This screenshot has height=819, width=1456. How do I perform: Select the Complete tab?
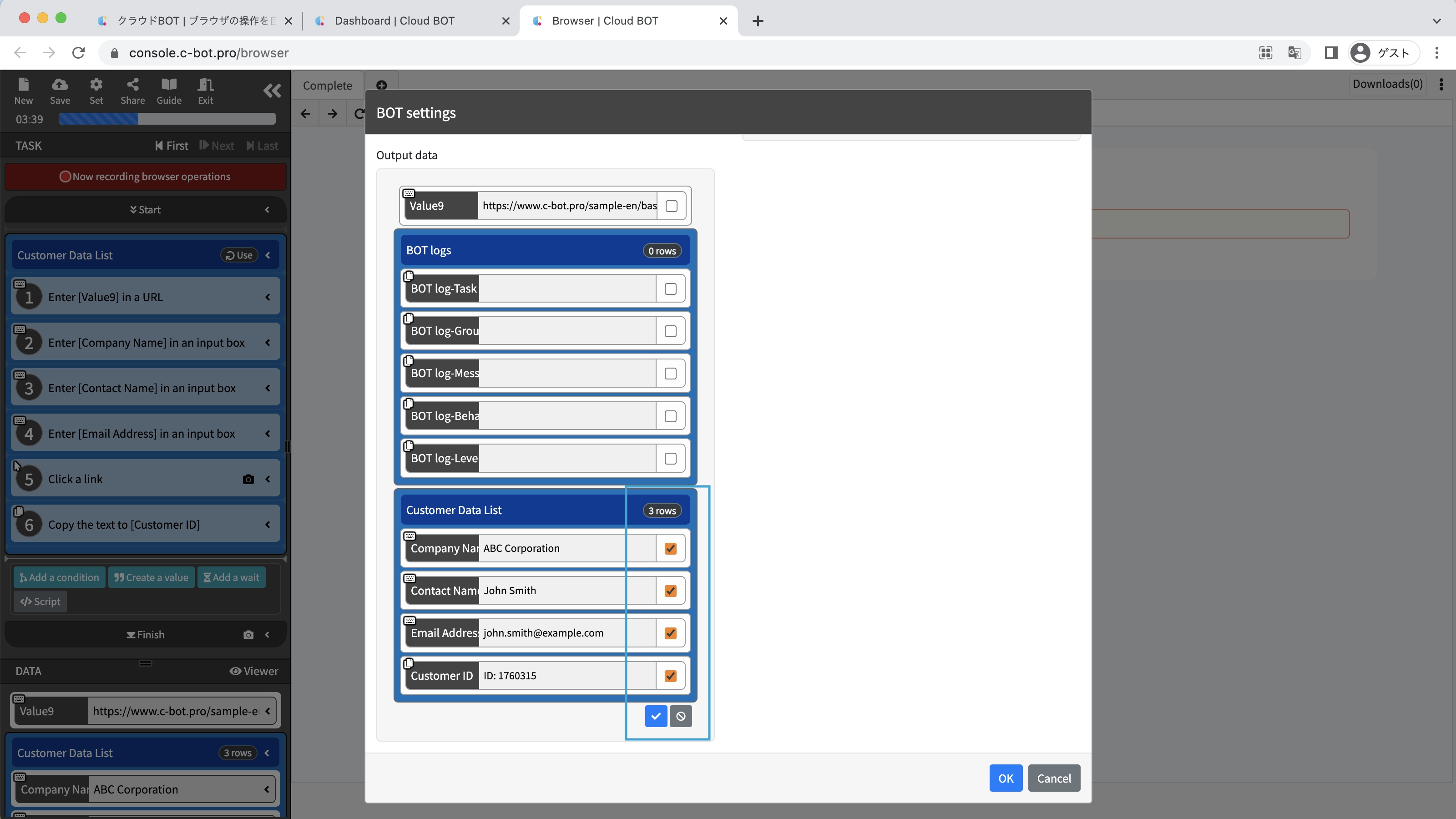[x=327, y=86]
